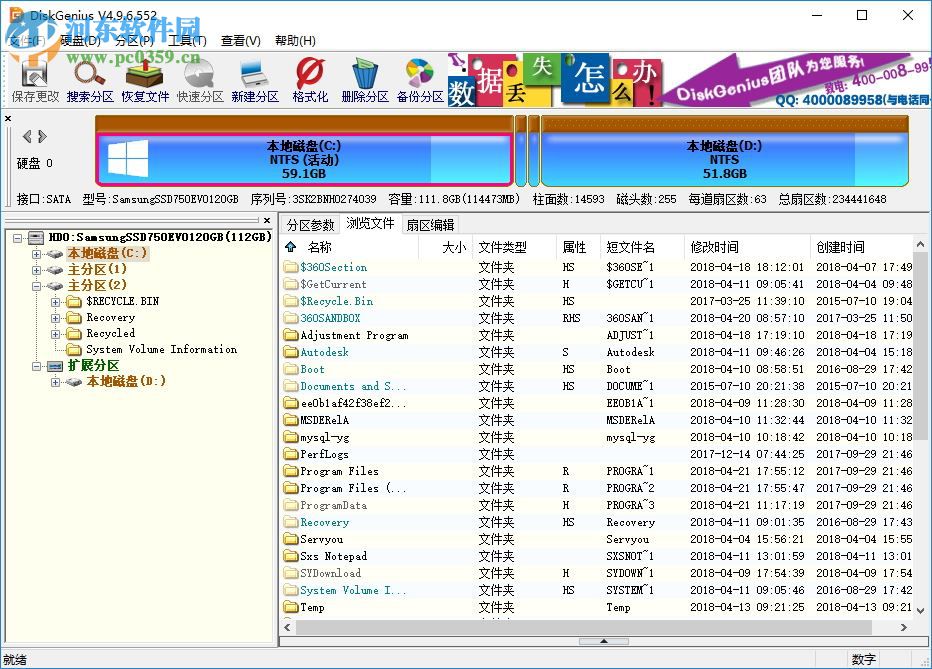Open the 备份分区 (Backup Partition) tool
The image size is (932, 669).
[x=420, y=78]
